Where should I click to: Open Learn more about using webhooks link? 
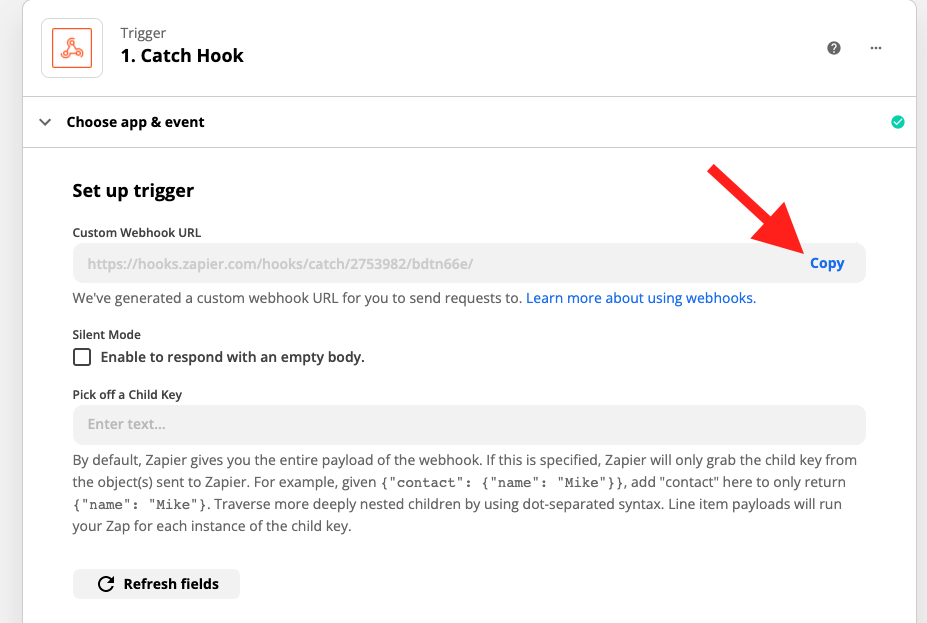[x=641, y=298]
